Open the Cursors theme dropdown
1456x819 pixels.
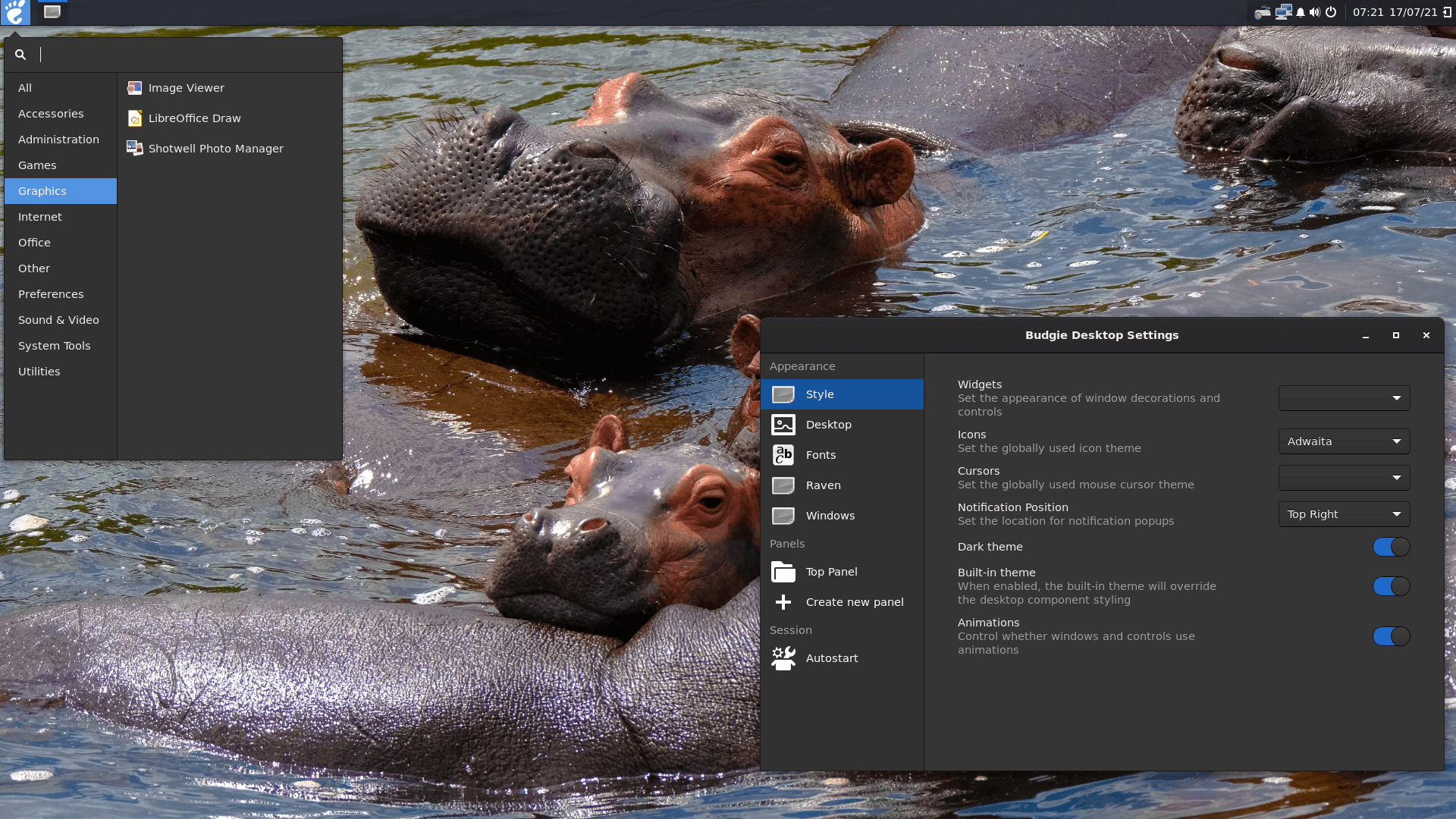coord(1344,478)
